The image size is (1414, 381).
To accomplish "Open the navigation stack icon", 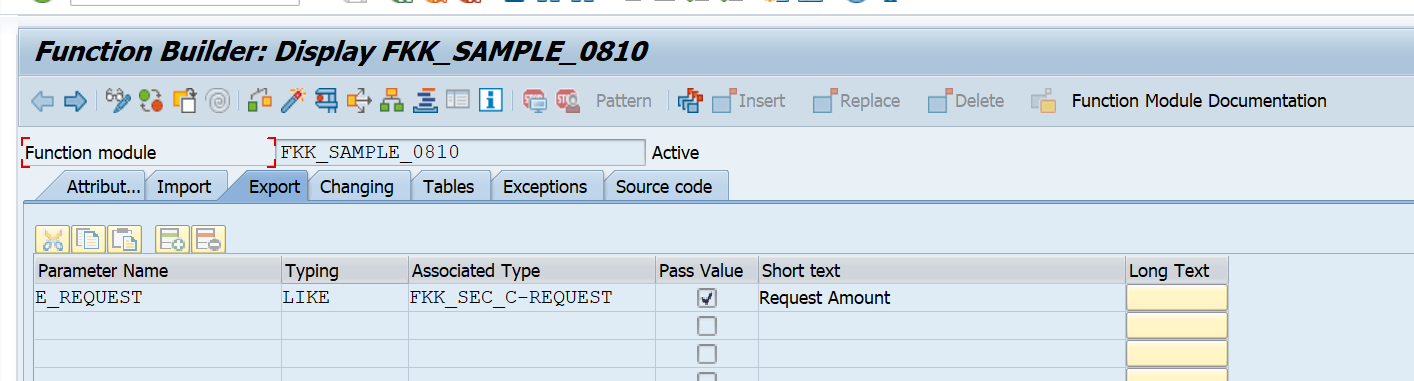I will [x=425, y=100].
